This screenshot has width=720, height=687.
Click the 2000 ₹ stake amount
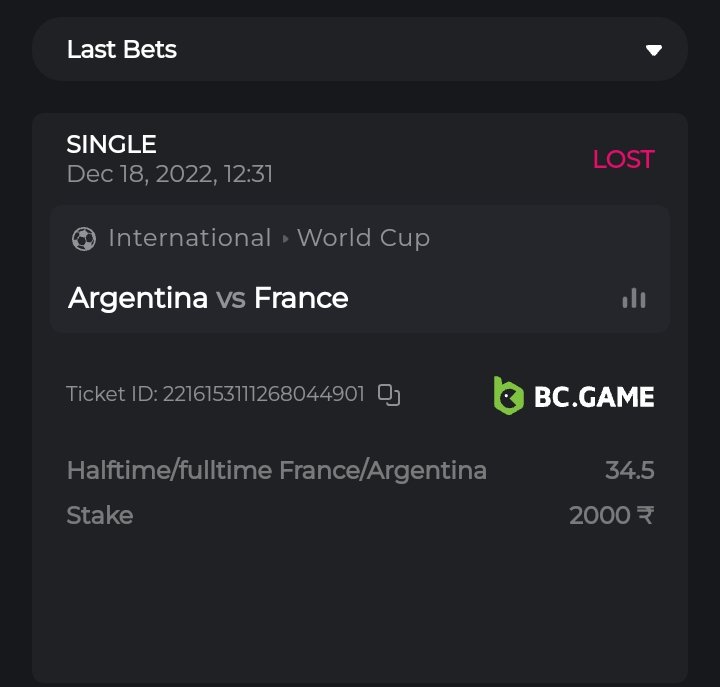coord(611,515)
